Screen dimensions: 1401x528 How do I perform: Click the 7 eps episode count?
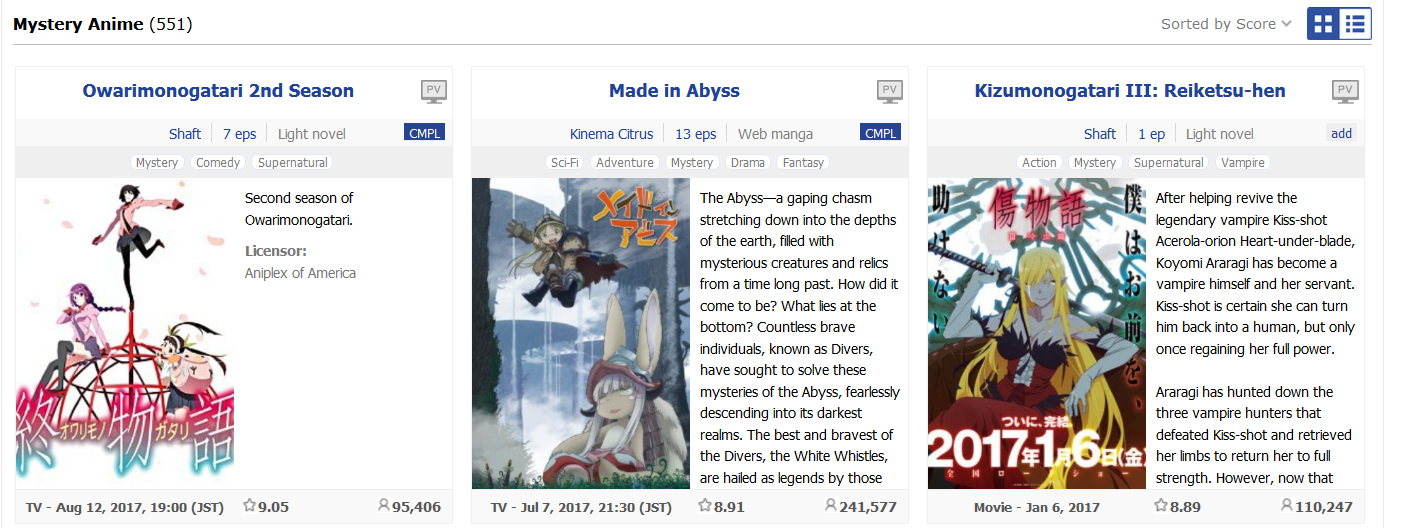(x=240, y=134)
